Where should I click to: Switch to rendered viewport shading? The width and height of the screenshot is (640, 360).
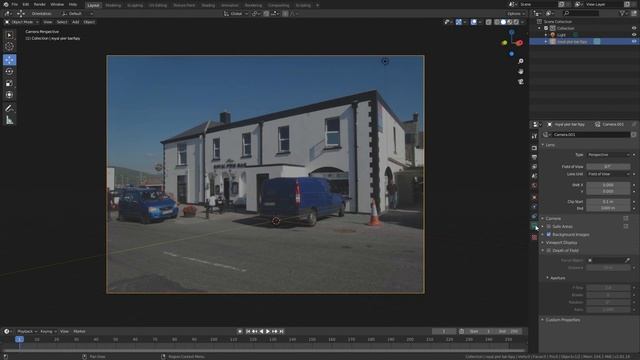[x=516, y=22]
